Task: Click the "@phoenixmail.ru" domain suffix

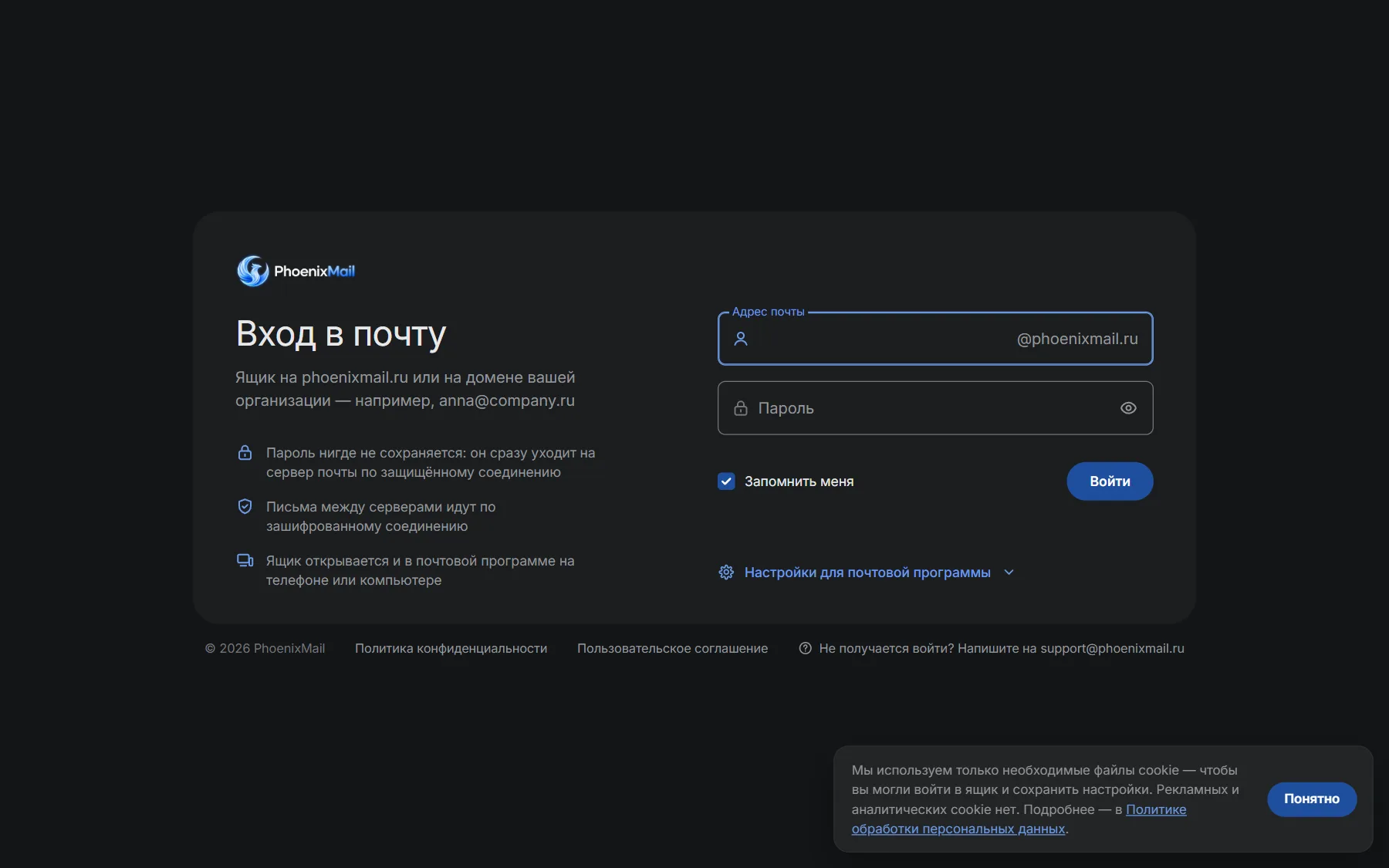Action: (x=1077, y=339)
